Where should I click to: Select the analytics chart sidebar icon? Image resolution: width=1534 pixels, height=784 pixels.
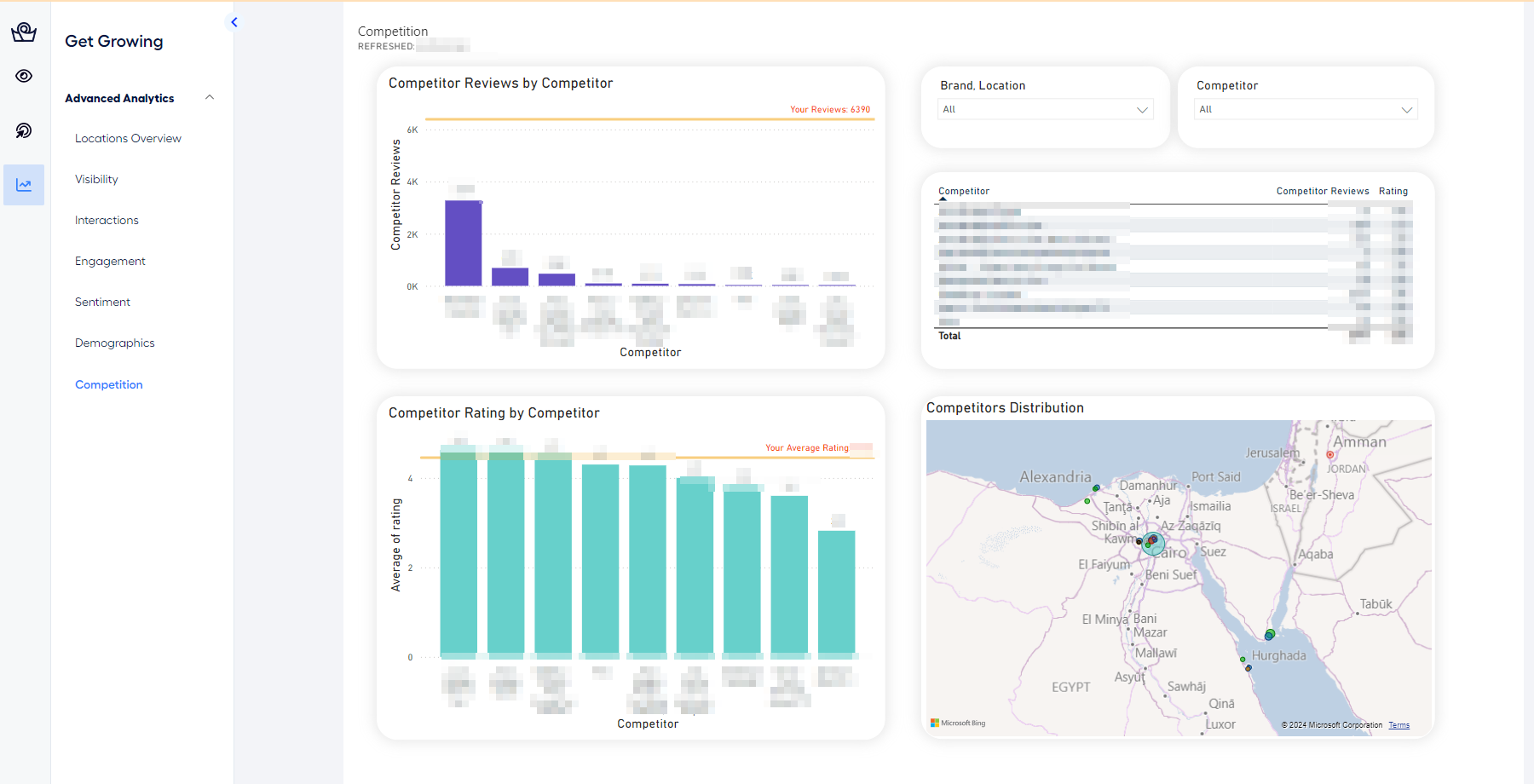coord(24,185)
